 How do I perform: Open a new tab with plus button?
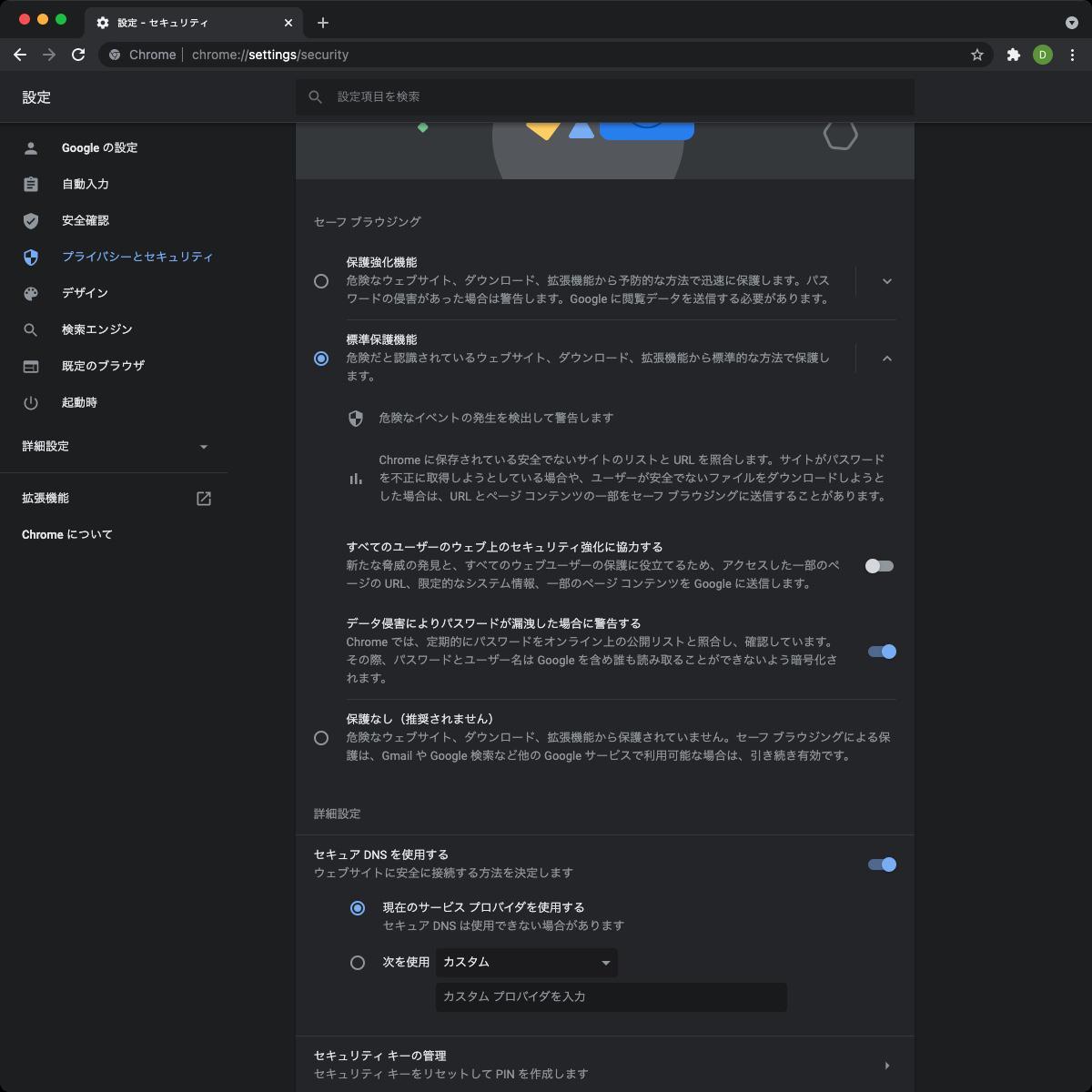(323, 23)
